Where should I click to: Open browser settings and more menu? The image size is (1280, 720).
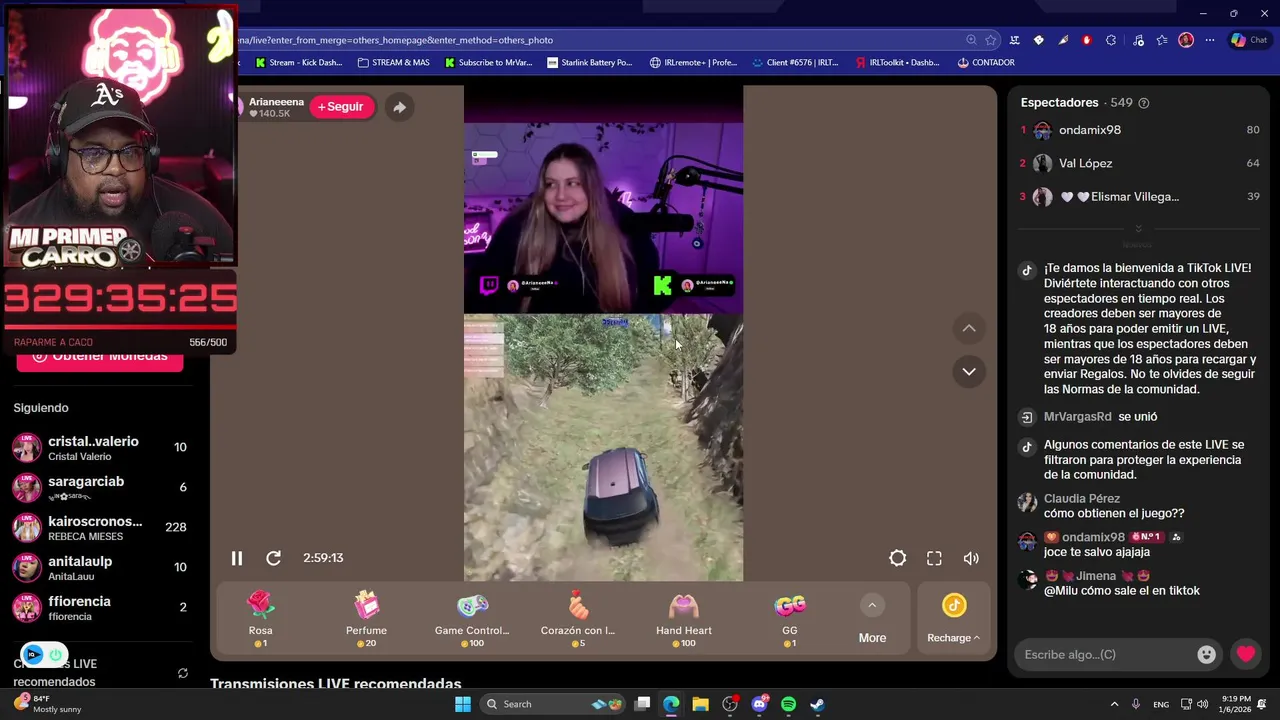pyautogui.click(x=1210, y=40)
